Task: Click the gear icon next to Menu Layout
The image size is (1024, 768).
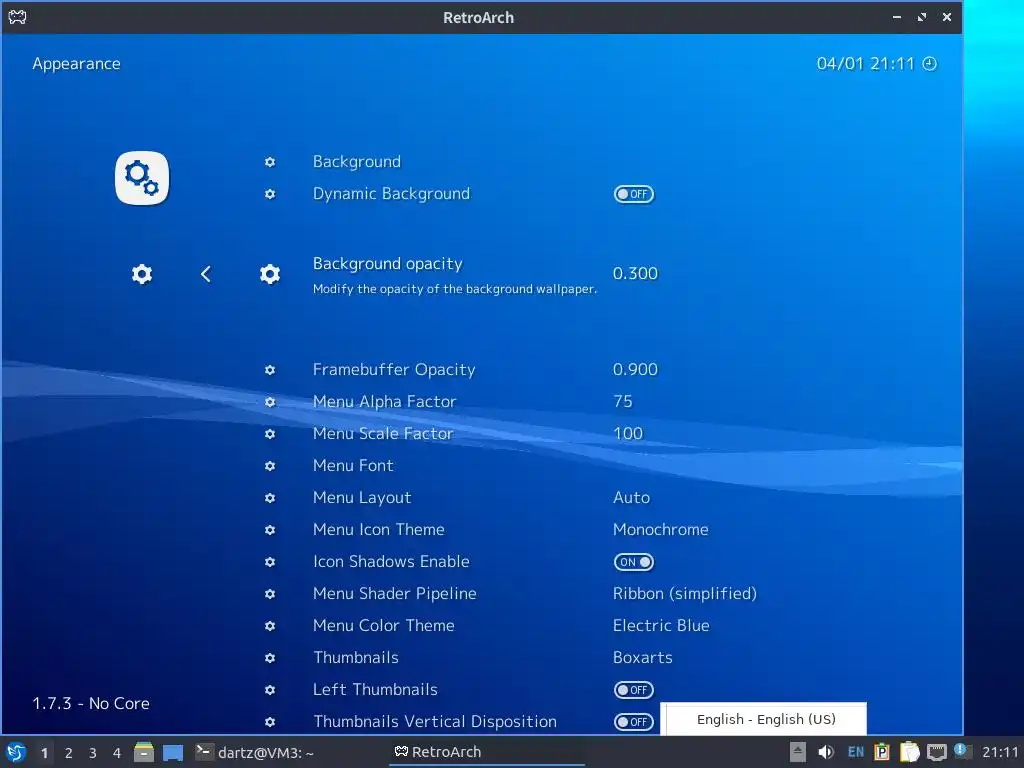Action: [270, 498]
